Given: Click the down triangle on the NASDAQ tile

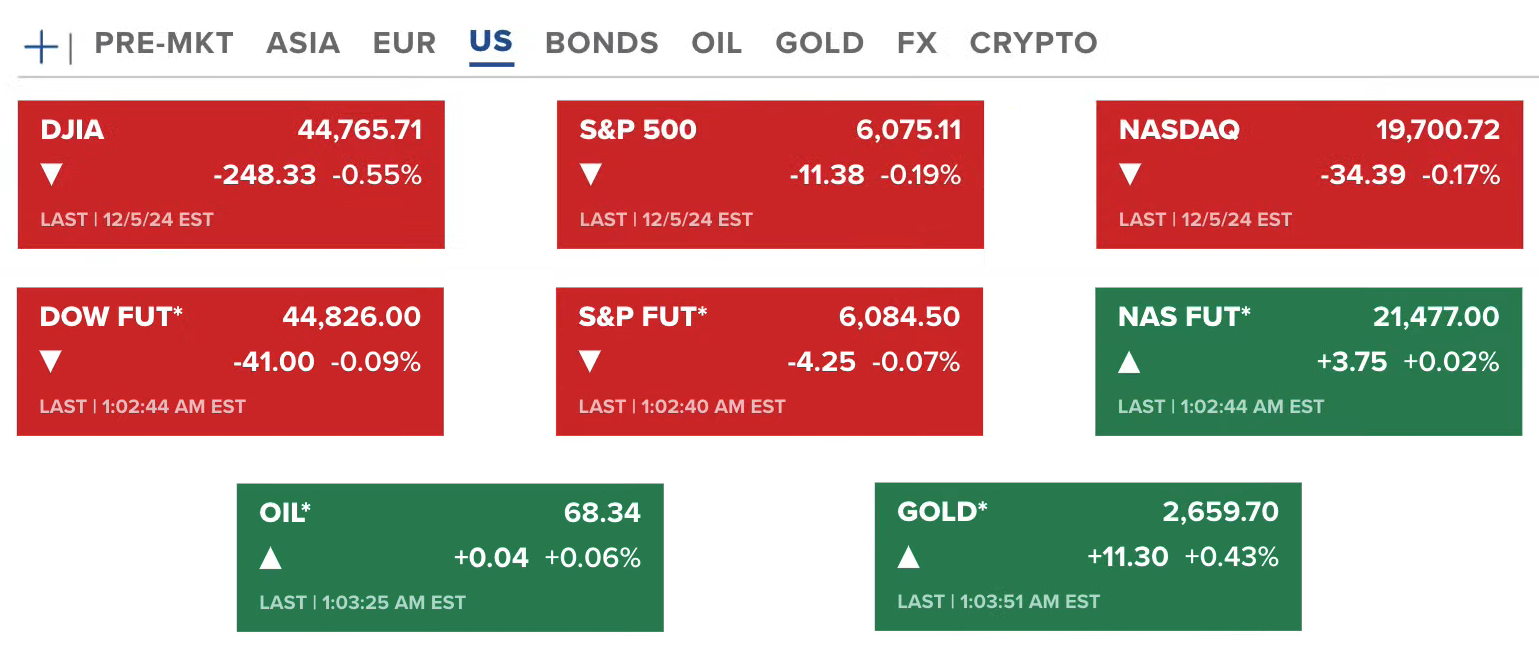Looking at the screenshot, I should pos(1129,174).
